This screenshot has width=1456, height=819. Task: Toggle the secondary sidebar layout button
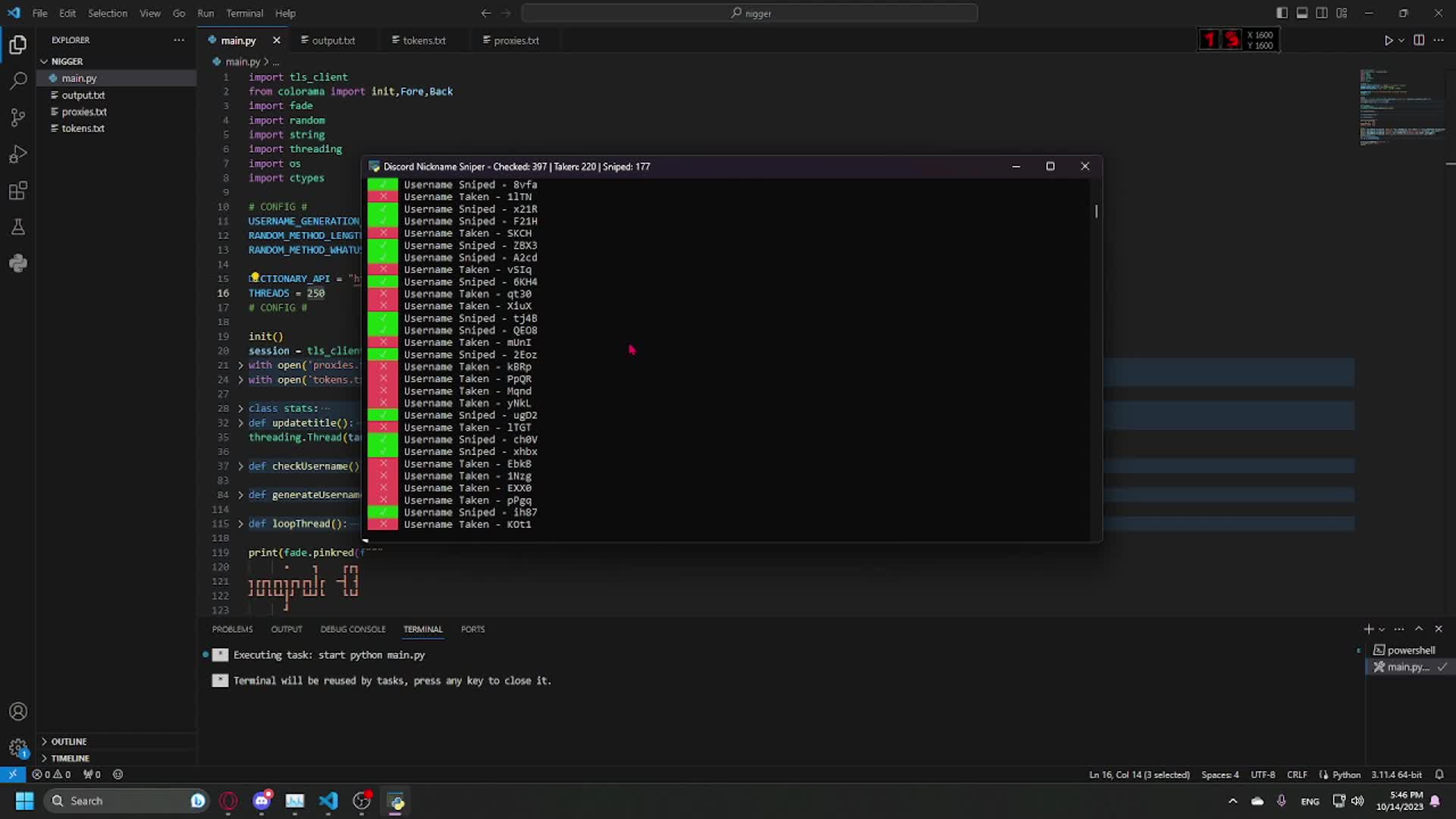click(1322, 13)
